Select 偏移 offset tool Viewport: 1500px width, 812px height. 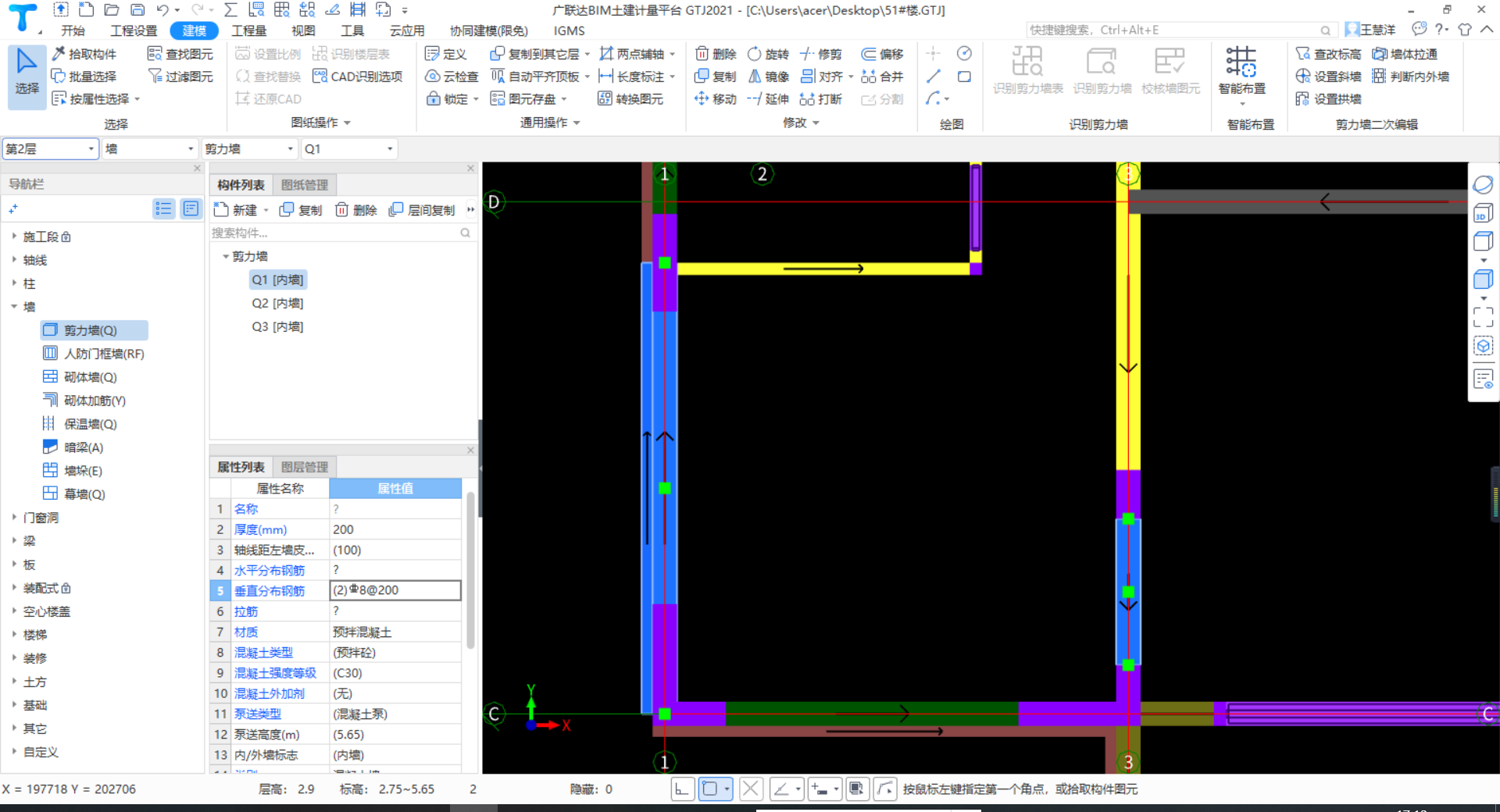click(882, 54)
